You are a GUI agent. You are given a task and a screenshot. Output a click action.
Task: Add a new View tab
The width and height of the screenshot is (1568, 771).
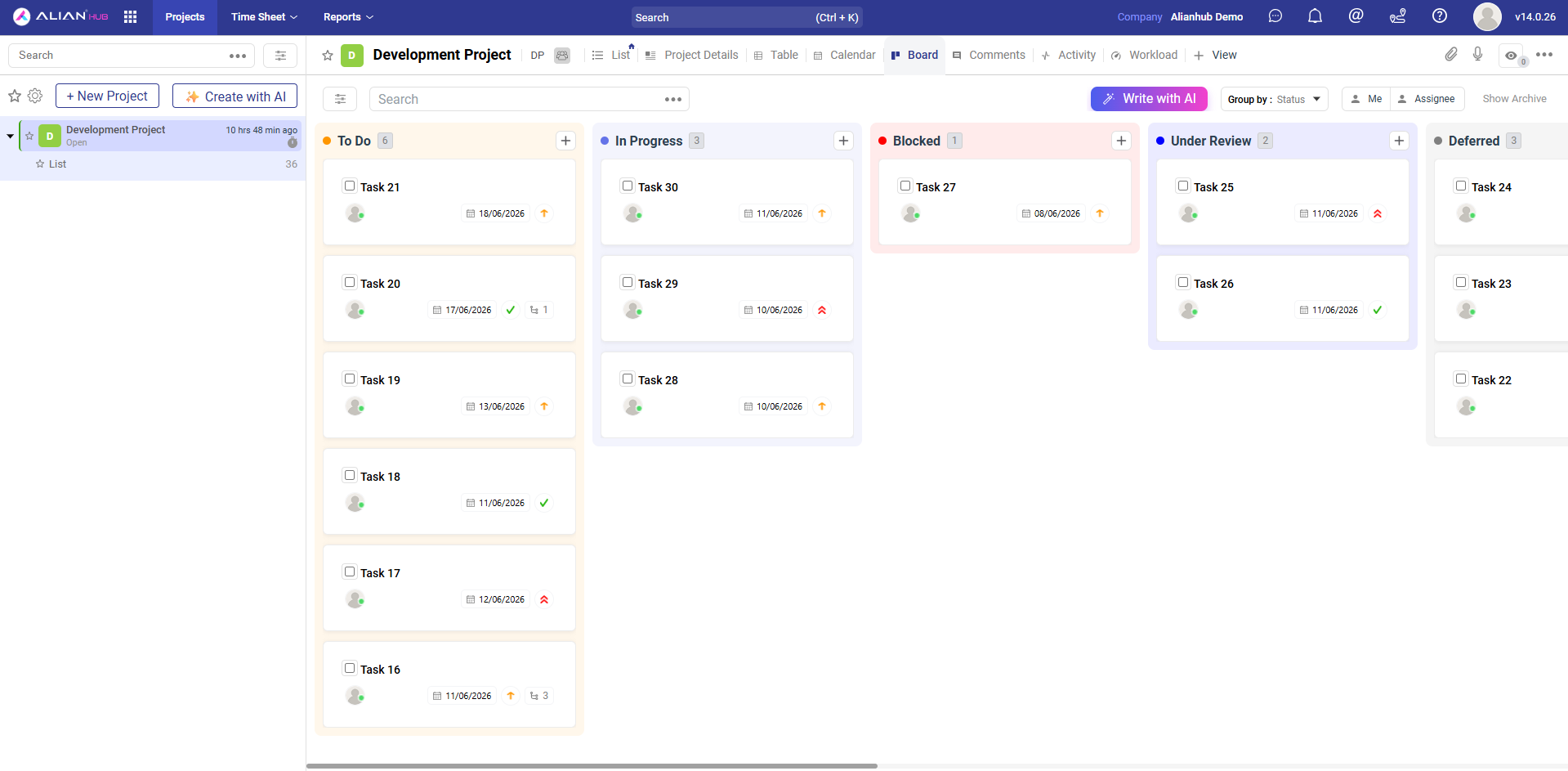(x=1215, y=55)
